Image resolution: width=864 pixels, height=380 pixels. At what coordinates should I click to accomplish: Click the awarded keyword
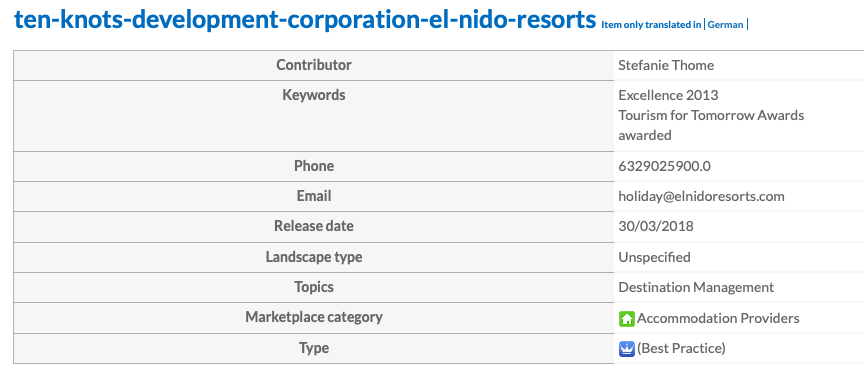[x=645, y=135]
